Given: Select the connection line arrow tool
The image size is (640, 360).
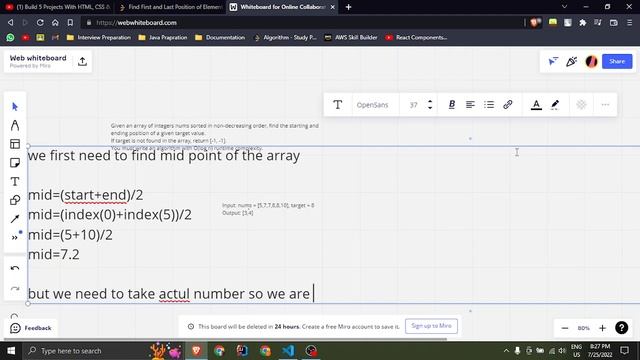Looking at the screenshot, I should coord(15,219).
